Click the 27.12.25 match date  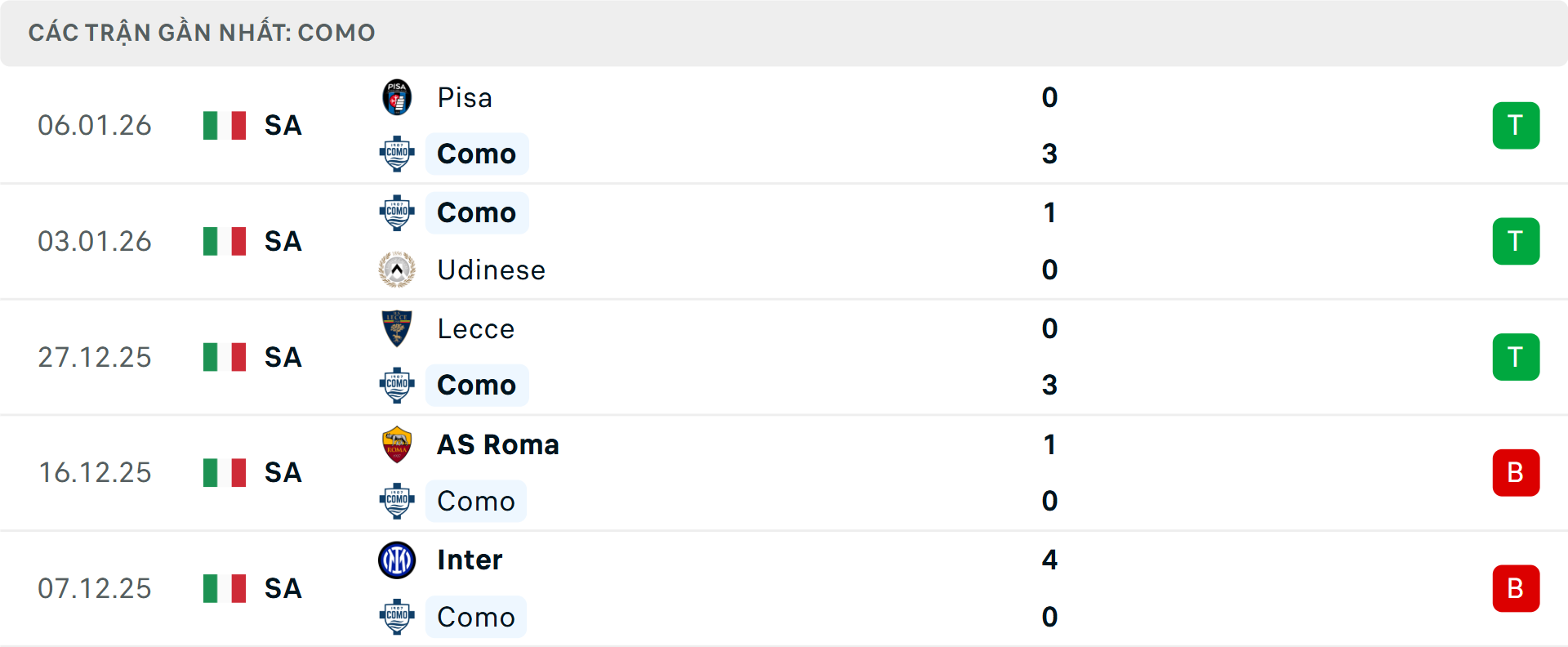click(95, 357)
